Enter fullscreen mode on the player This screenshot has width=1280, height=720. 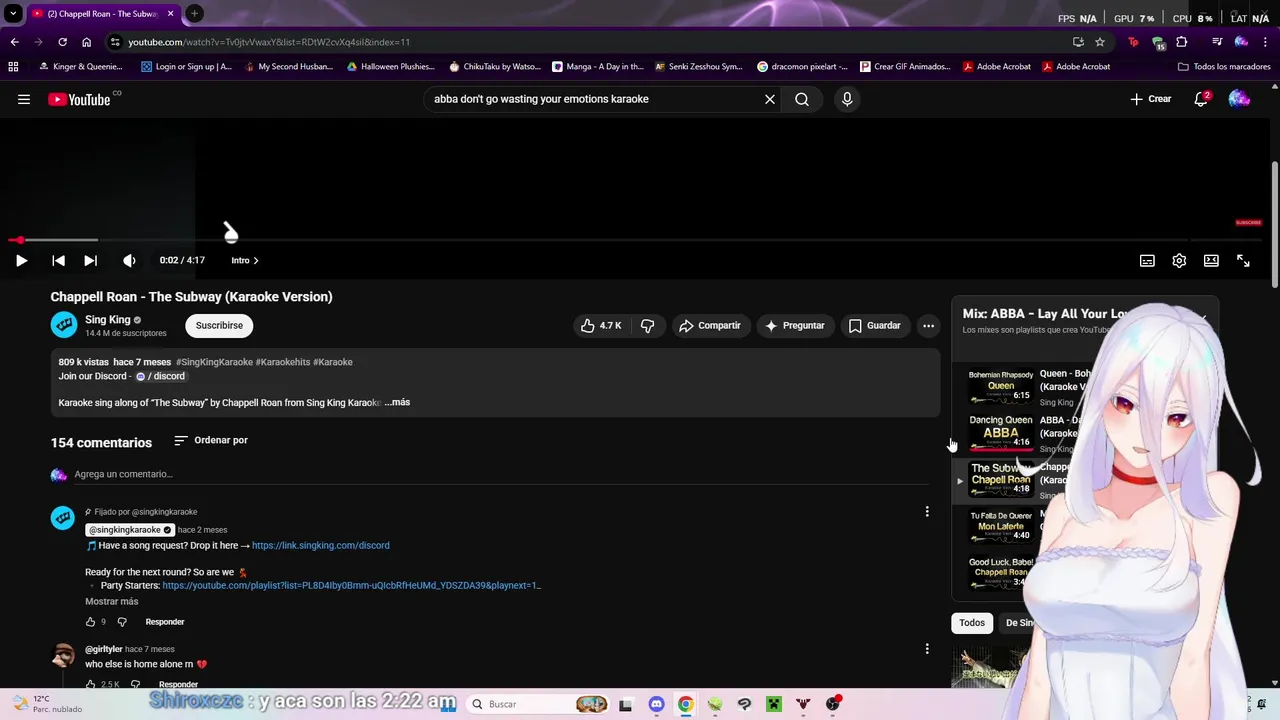[x=1243, y=260]
